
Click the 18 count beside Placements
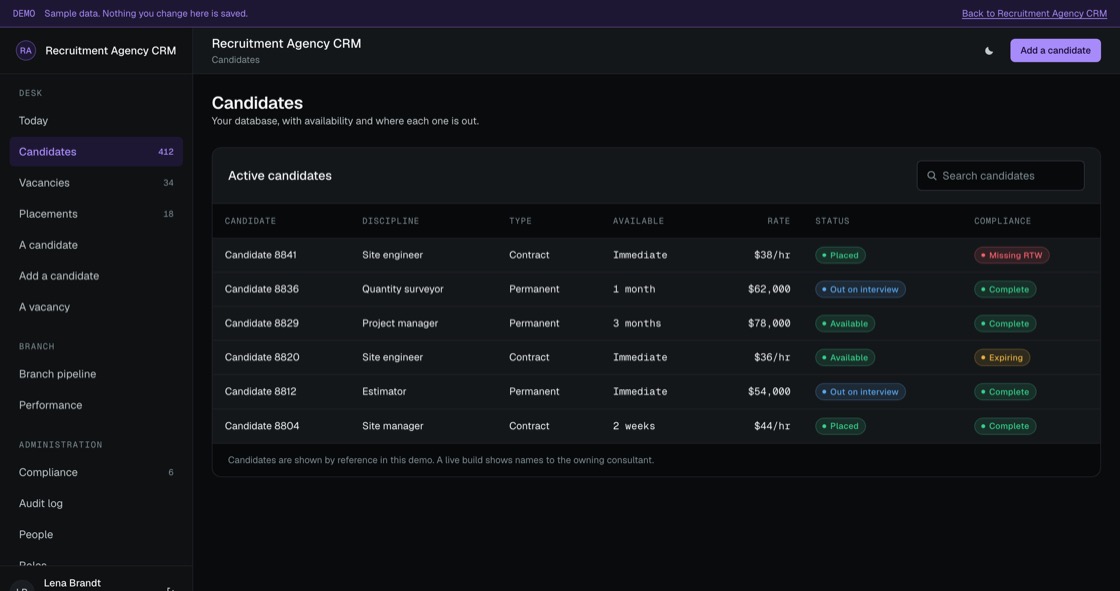coord(169,214)
